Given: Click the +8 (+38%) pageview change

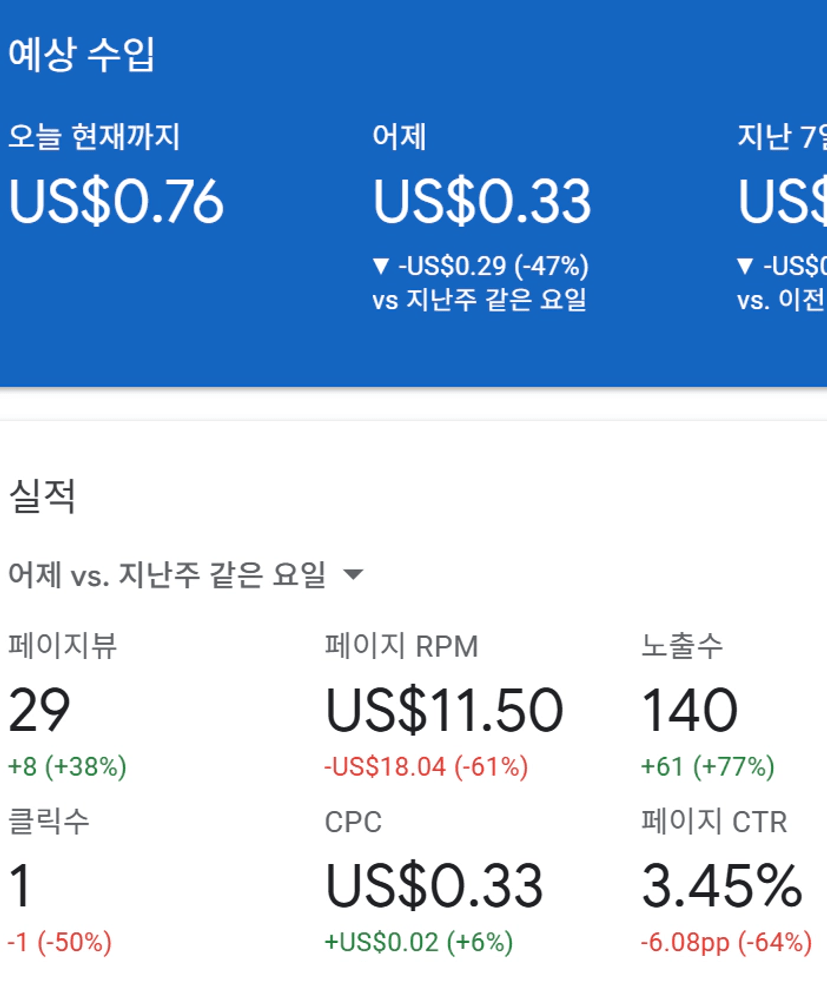Looking at the screenshot, I should [x=67, y=767].
